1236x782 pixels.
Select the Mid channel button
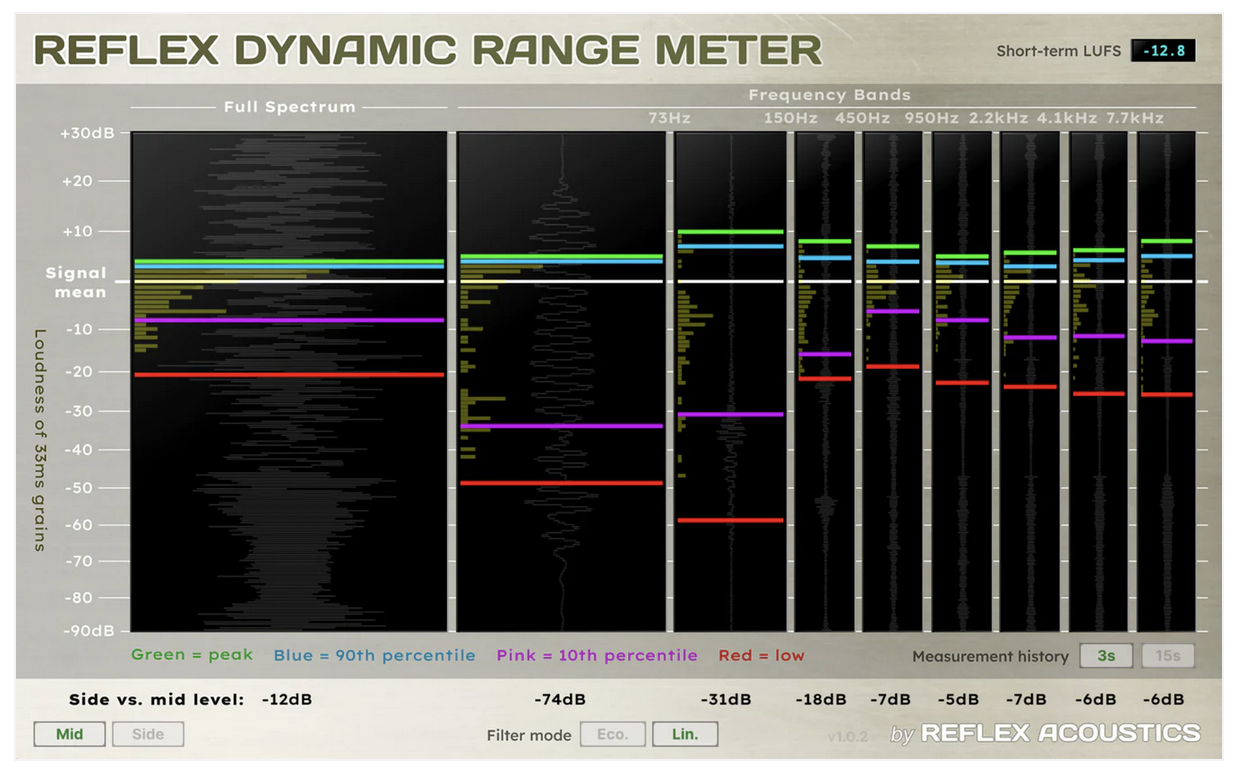tap(70, 734)
